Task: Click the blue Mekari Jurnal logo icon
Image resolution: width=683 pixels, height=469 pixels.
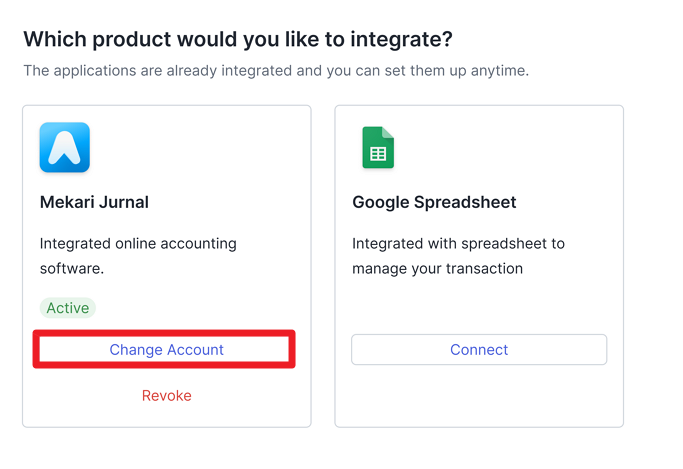Action: (64, 147)
